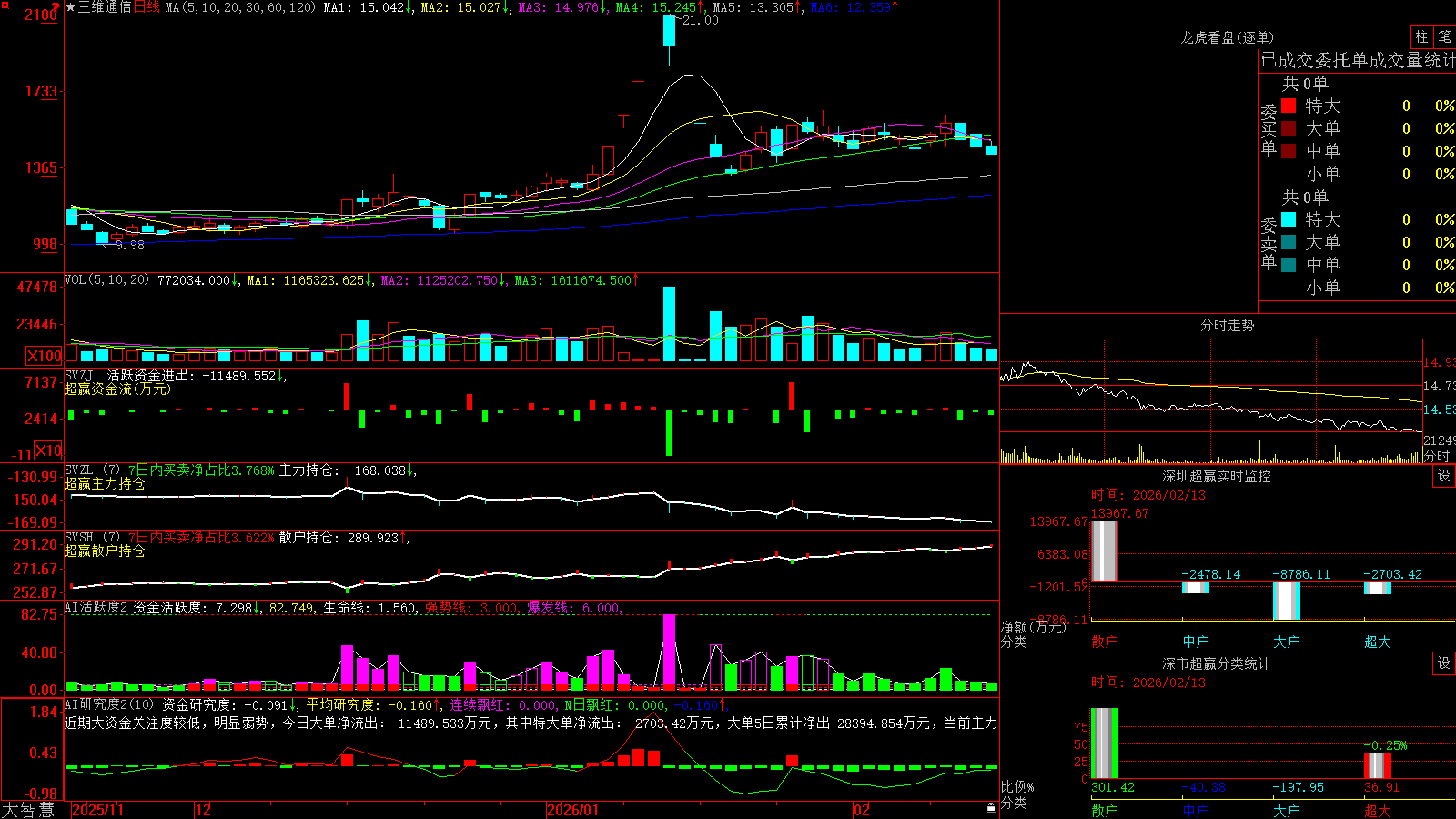Open 设 settings of 深市超赢分类统计 panel
Image resolution: width=1456 pixels, height=819 pixels.
[x=1444, y=663]
